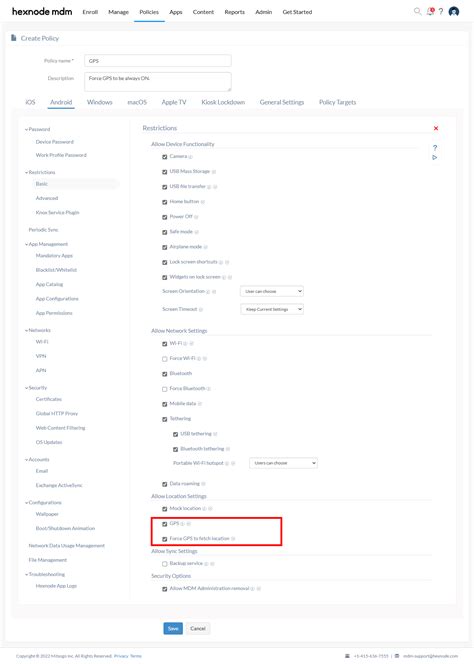Viewport: 474px width, 664px height.
Task: Toggle Force GPS to fetch location checkbox
Action: click(165, 539)
